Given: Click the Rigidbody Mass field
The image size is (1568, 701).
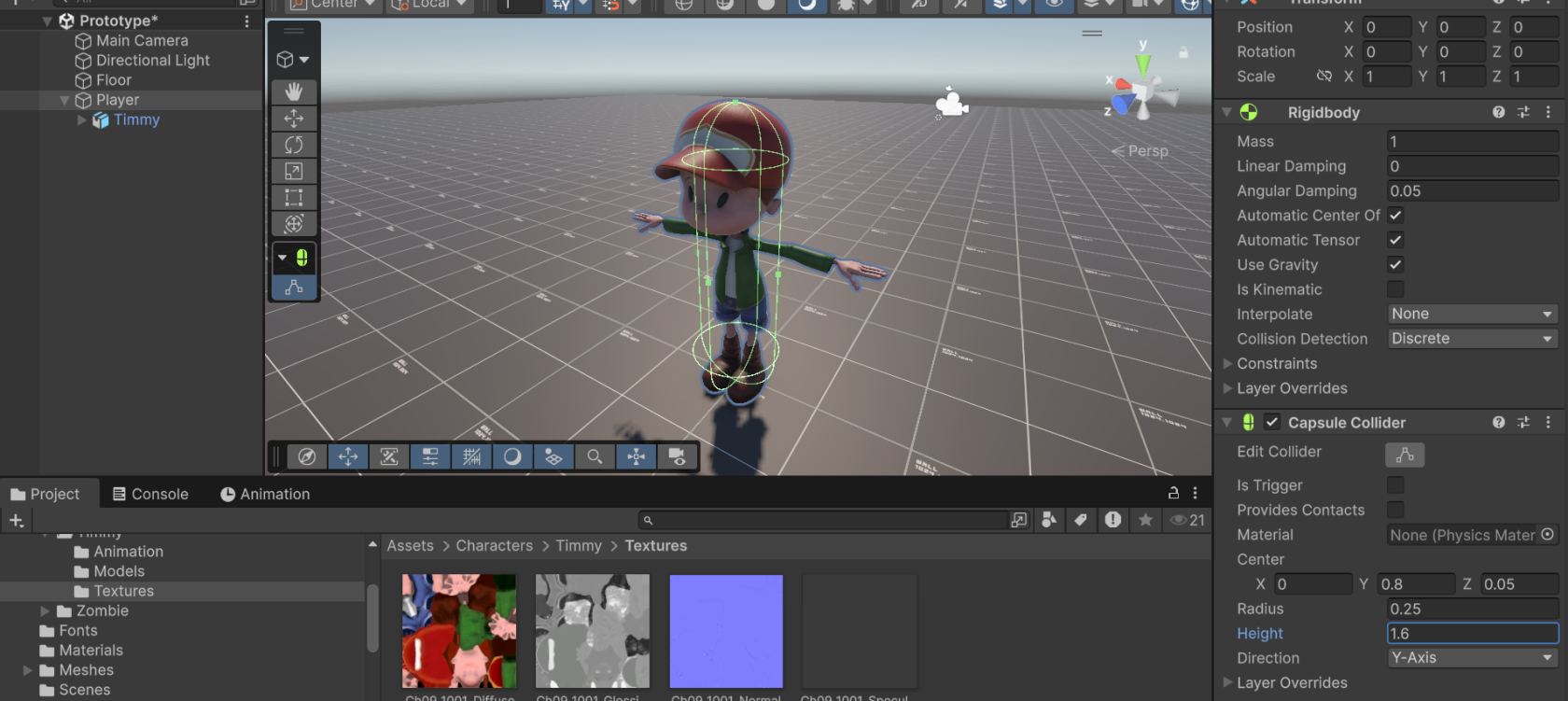Looking at the screenshot, I should pyautogui.click(x=1473, y=142).
